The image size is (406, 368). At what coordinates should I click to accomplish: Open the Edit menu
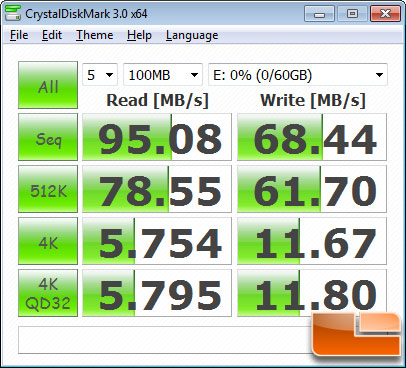[52, 35]
